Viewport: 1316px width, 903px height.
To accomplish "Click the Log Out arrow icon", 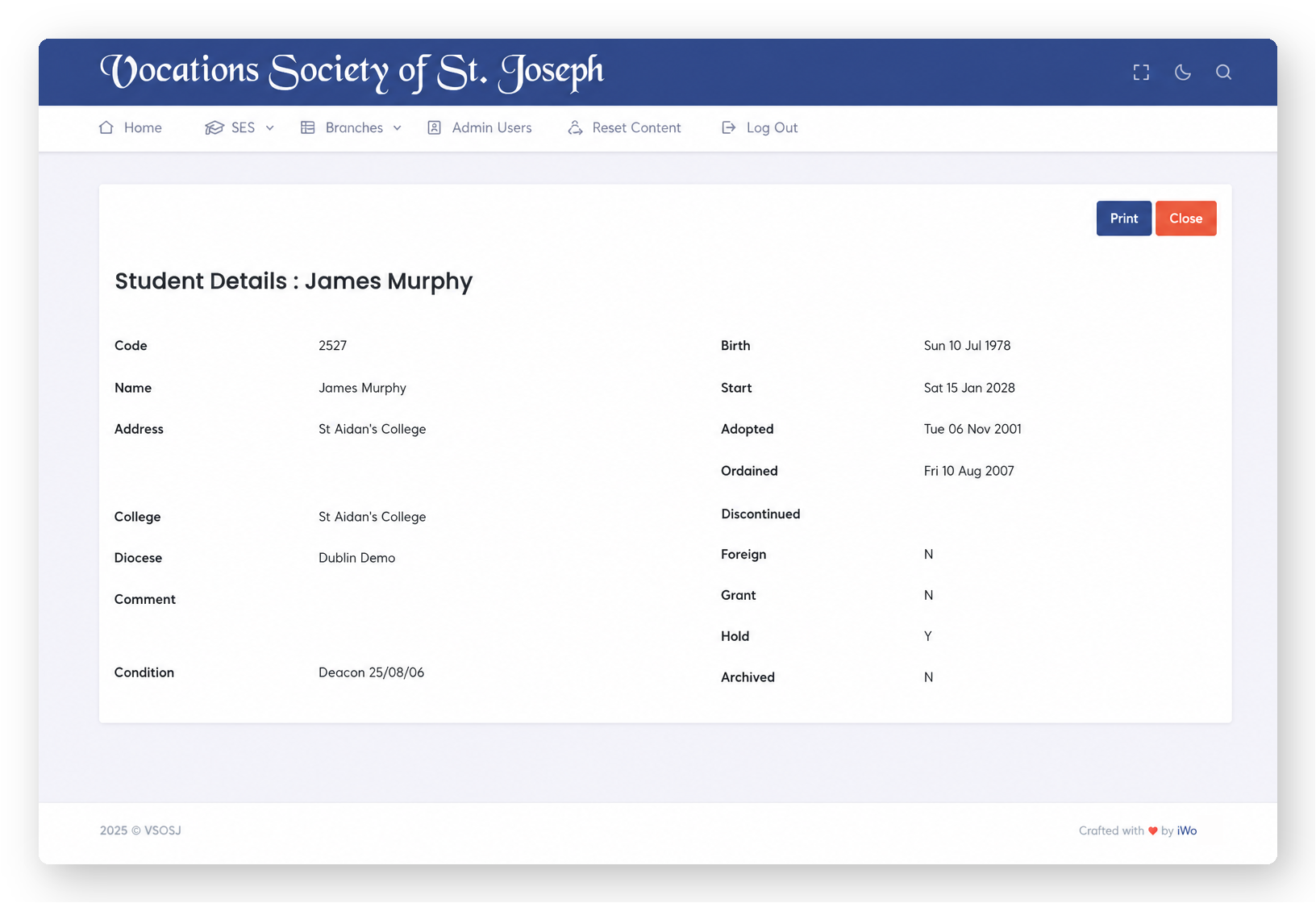I will click(728, 127).
